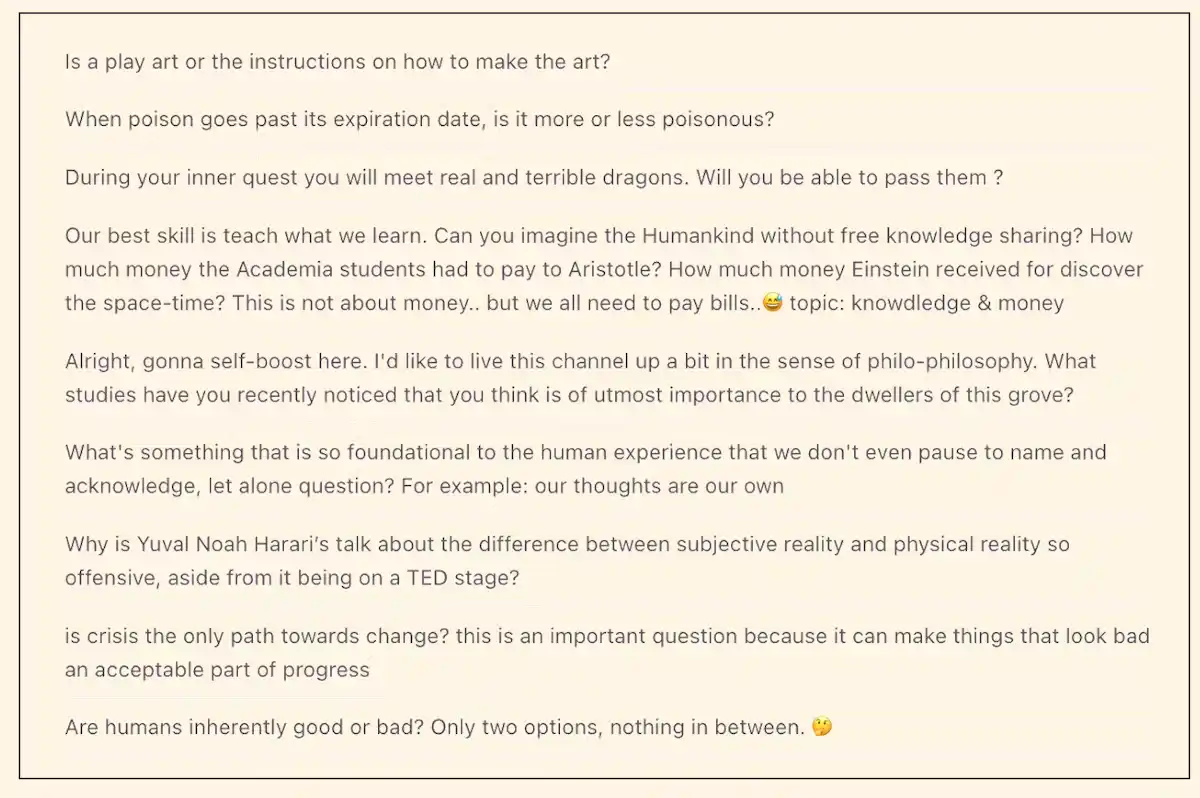Select the inner quest dragons question
Viewport: 1200px width, 798px height.
(x=533, y=178)
